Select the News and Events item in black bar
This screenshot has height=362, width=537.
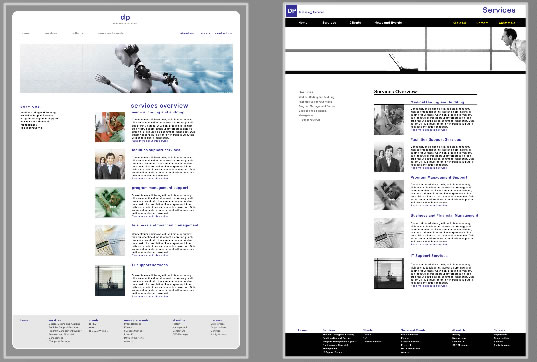(x=388, y=23)
